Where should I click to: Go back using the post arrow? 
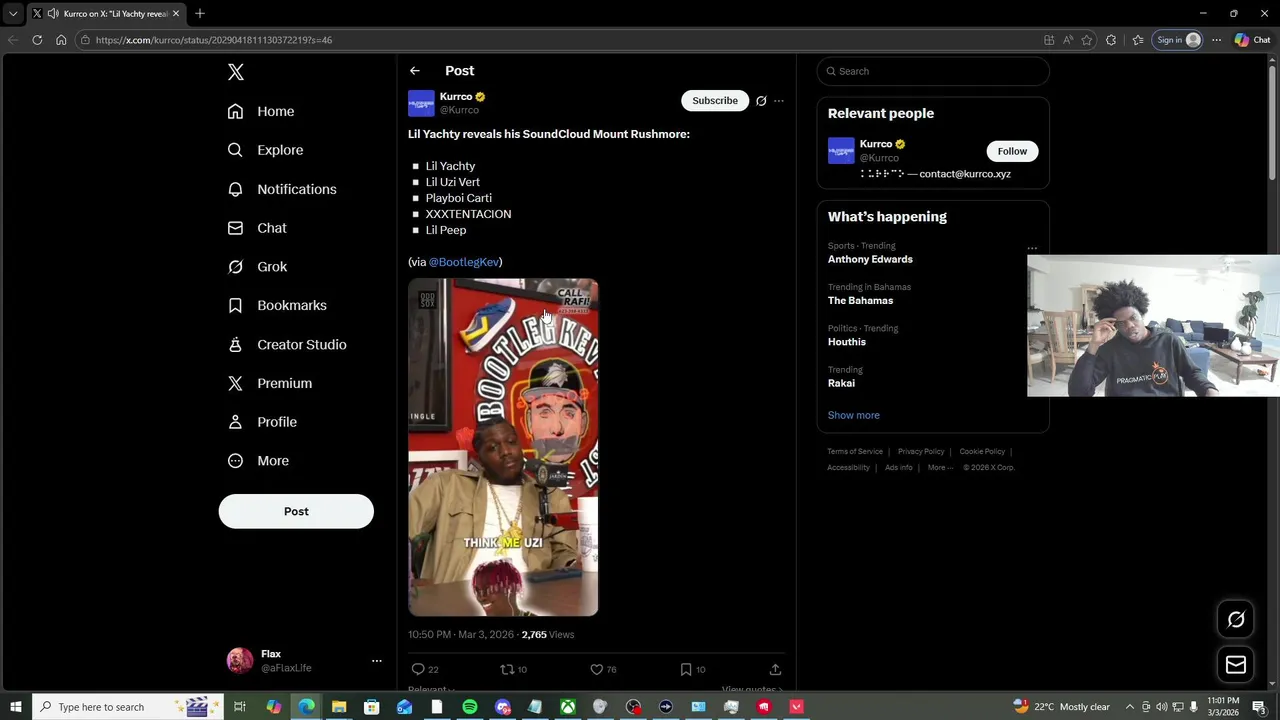point(415,71)
